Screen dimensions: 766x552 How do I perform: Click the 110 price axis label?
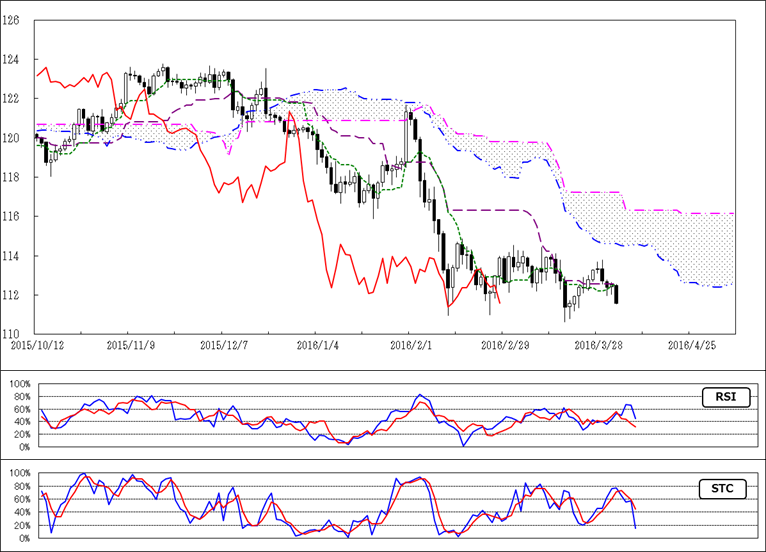13,334
